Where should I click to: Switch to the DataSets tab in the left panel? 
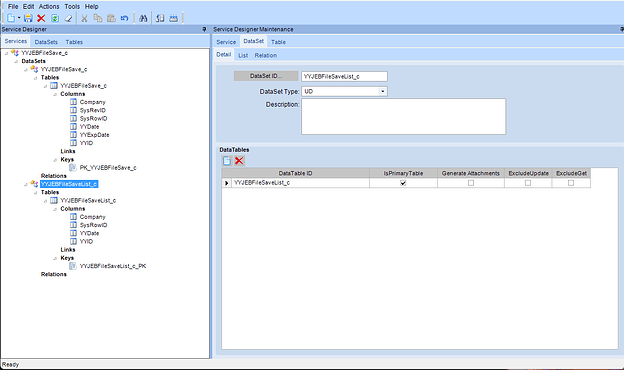tap(46, 42)
